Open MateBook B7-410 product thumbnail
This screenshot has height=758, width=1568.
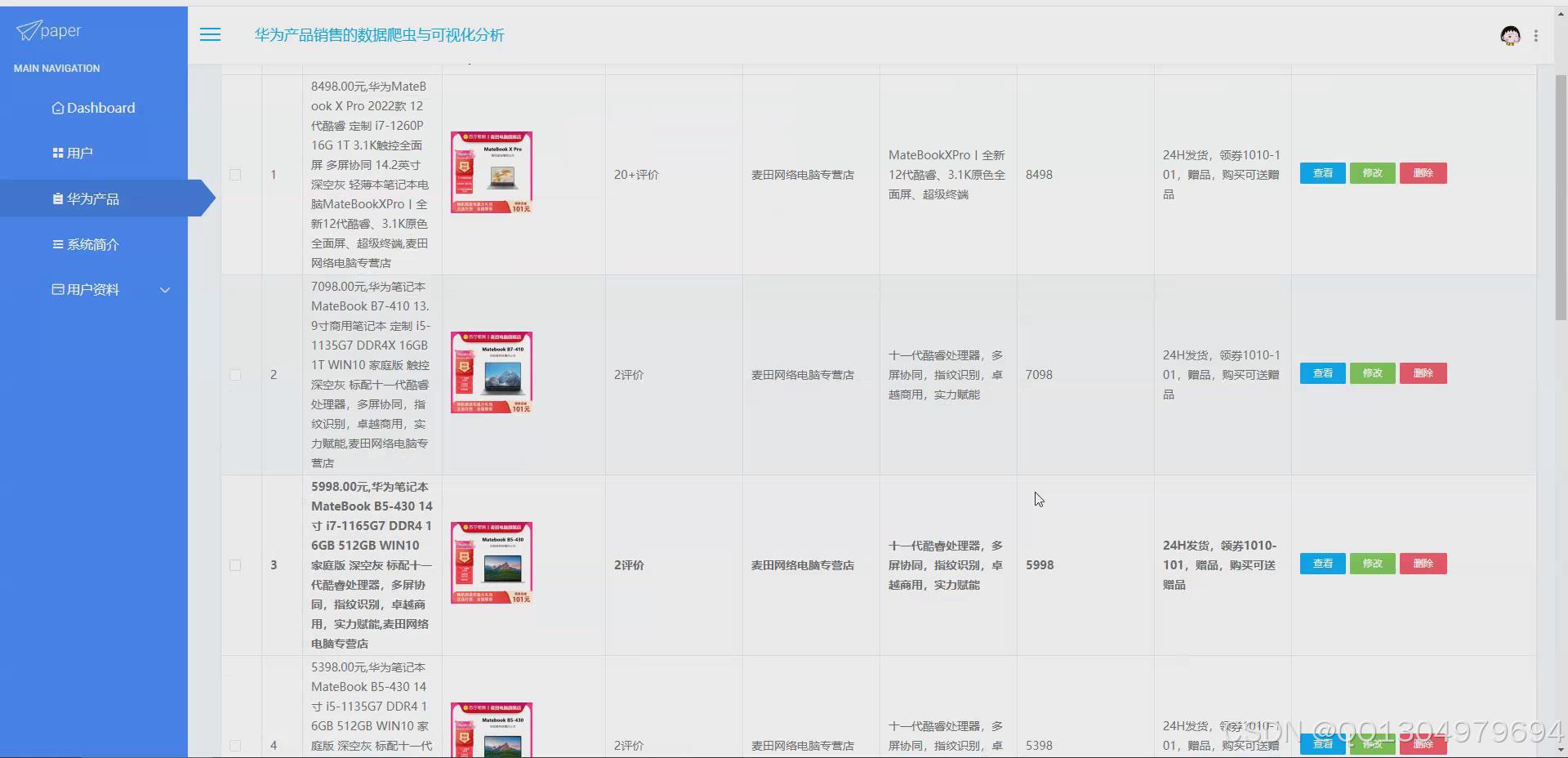click(492, 372)
